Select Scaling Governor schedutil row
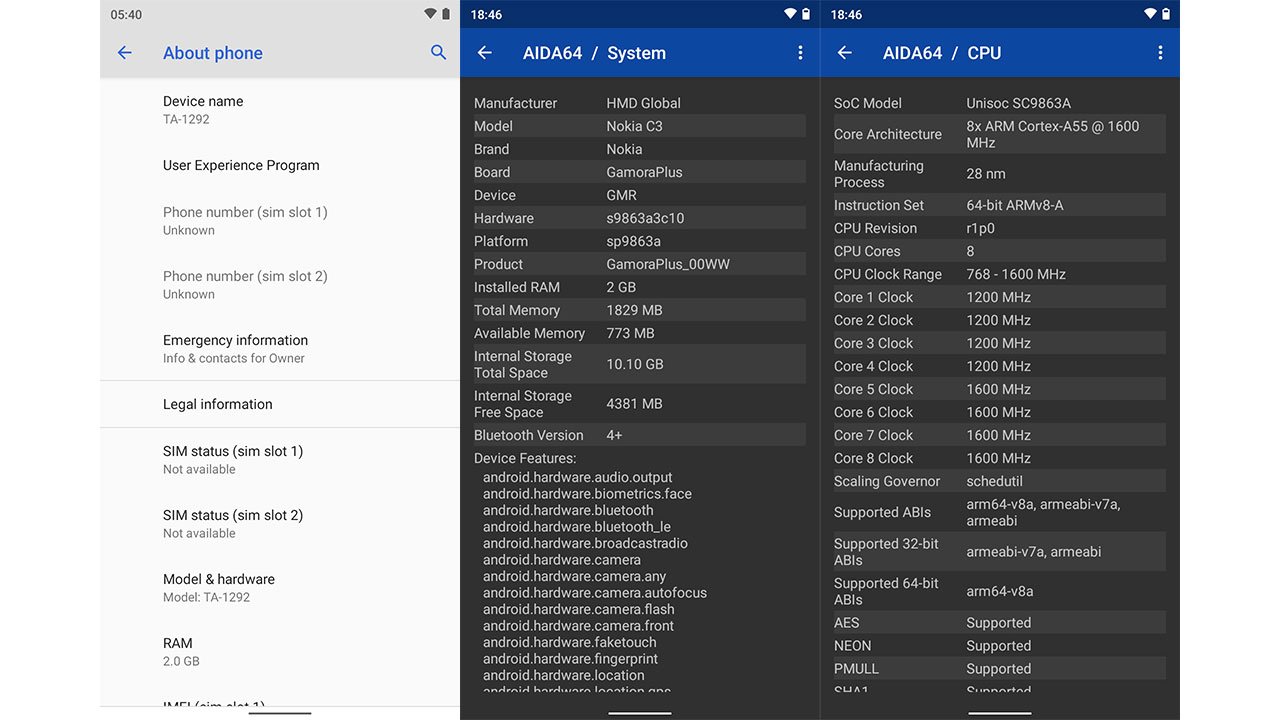This screenshot has height=720, width=1280. coord(1000,481)
